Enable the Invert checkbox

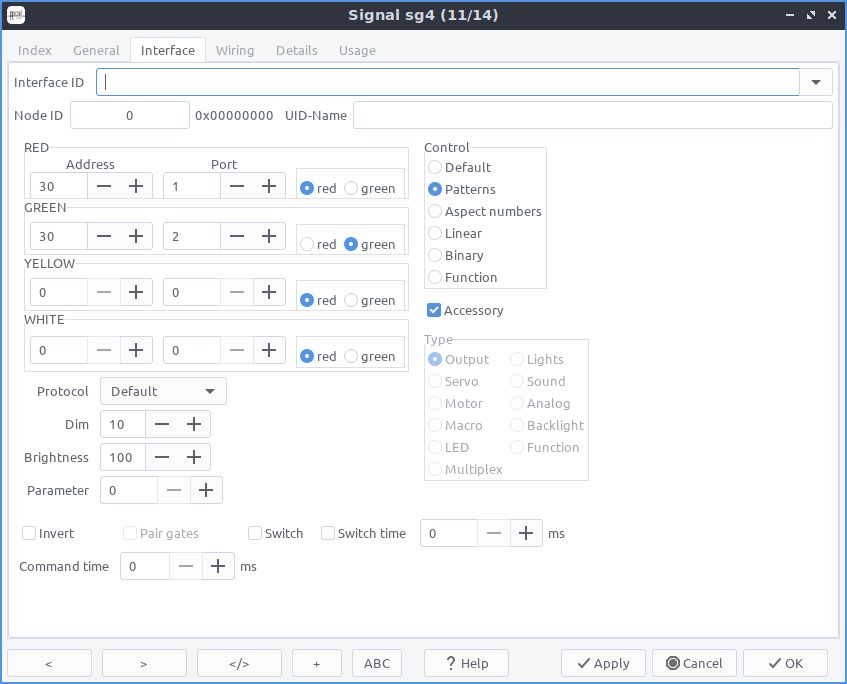[x=29, y=533]
